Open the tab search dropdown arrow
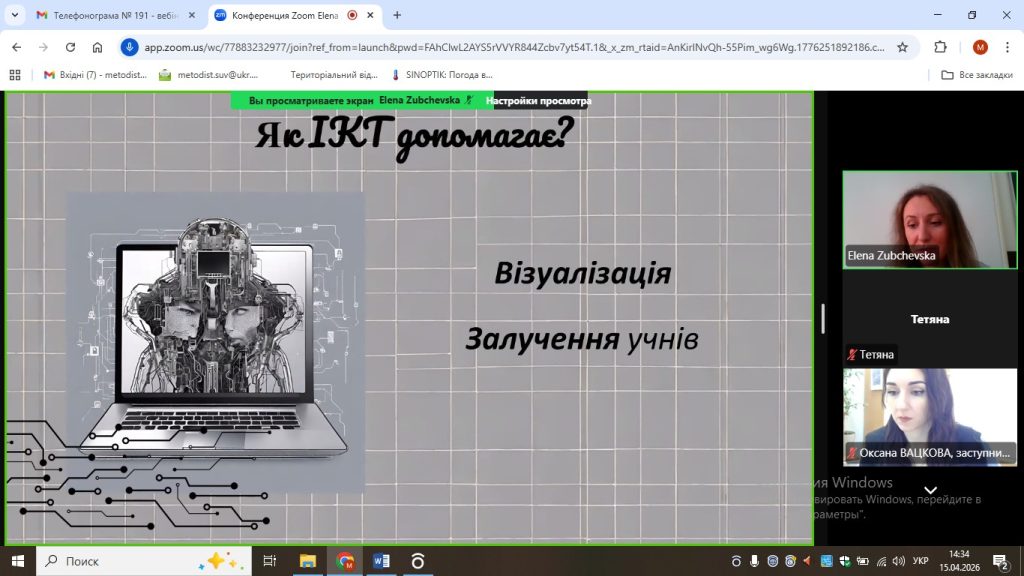This screenshot has height=576, width=1024. click(15, 15)
